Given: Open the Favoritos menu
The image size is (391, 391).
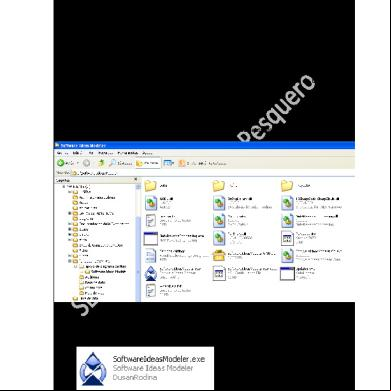Looking at the screenshot, I should click(106, 153).
